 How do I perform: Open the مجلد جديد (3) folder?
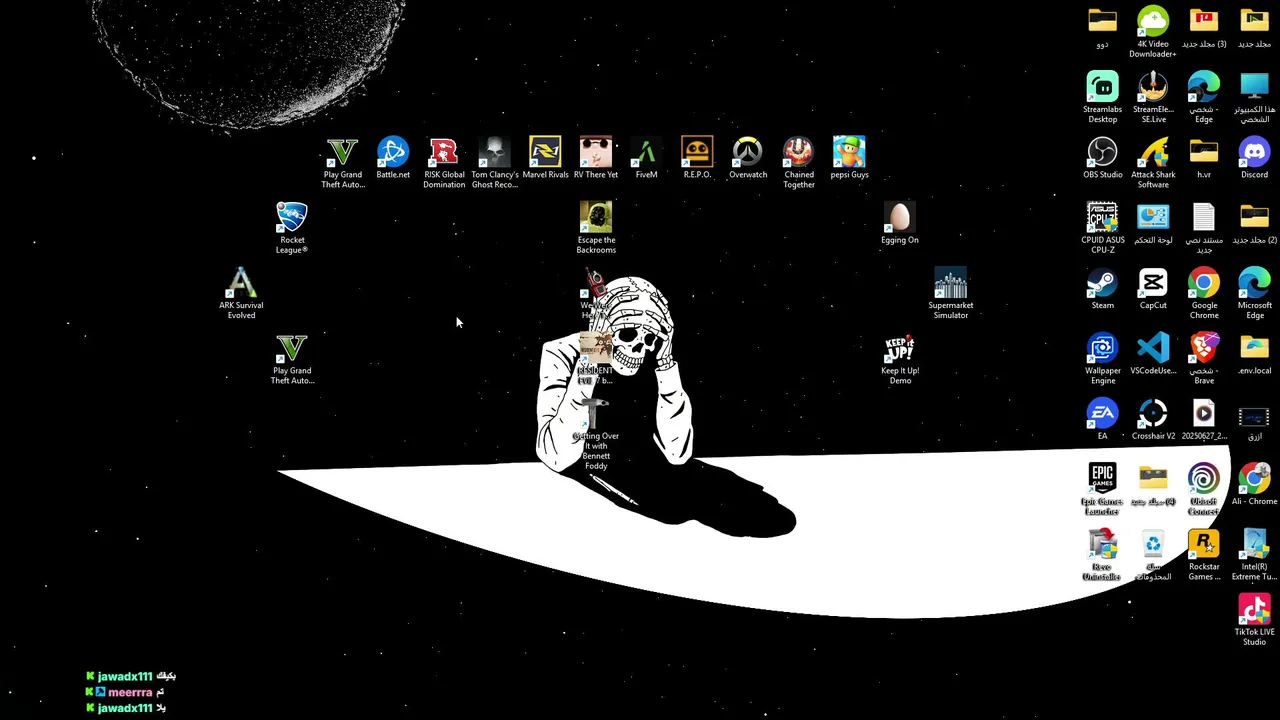pyautogui.click(x=1204, y=27)
